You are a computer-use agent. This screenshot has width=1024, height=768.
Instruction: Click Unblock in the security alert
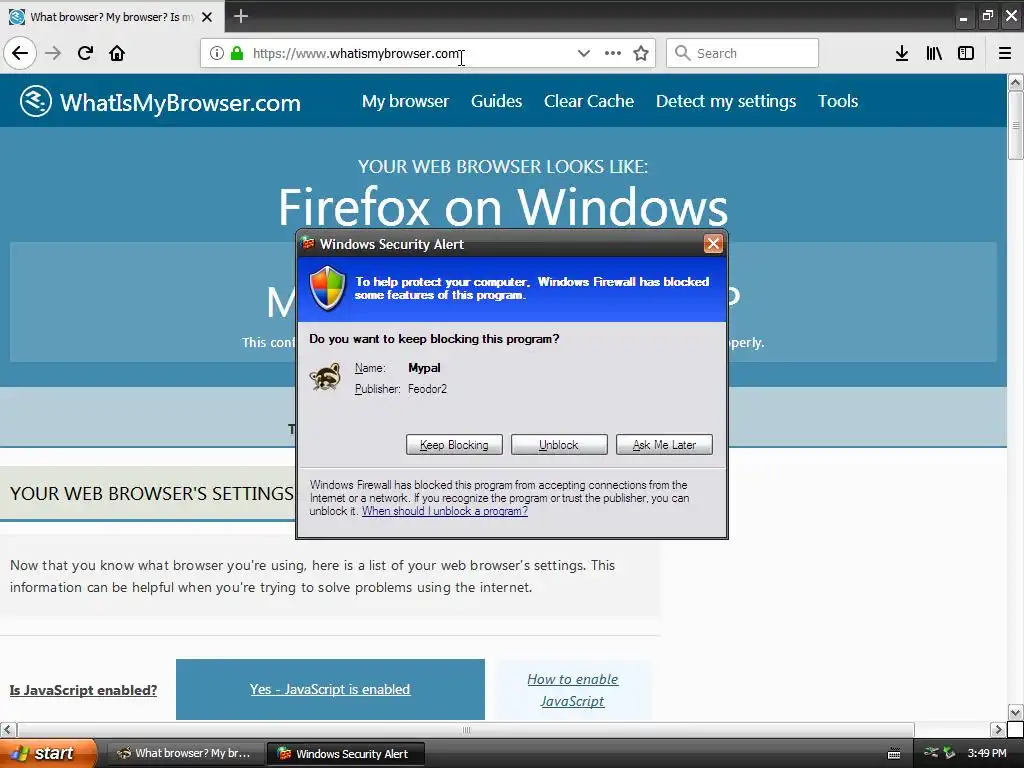coord(559,445)
